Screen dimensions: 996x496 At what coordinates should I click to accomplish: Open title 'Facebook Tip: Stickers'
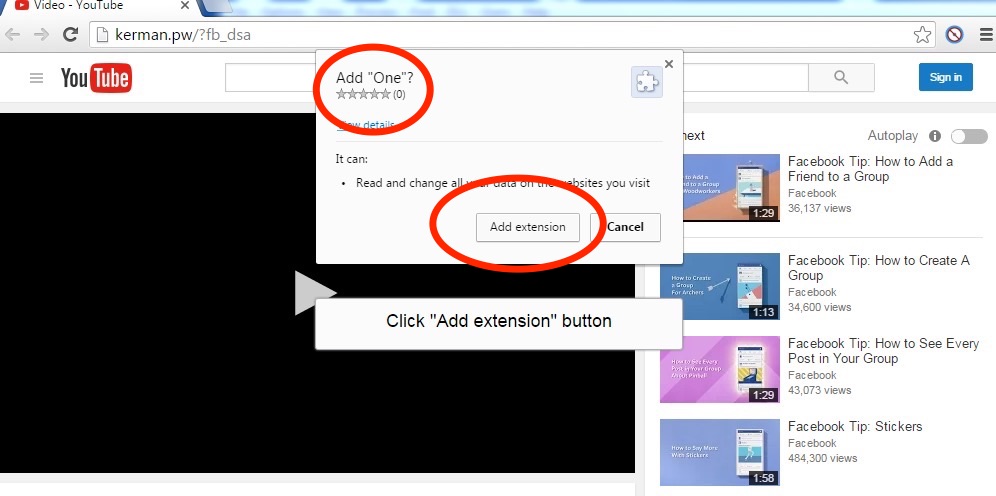[855, 426]
